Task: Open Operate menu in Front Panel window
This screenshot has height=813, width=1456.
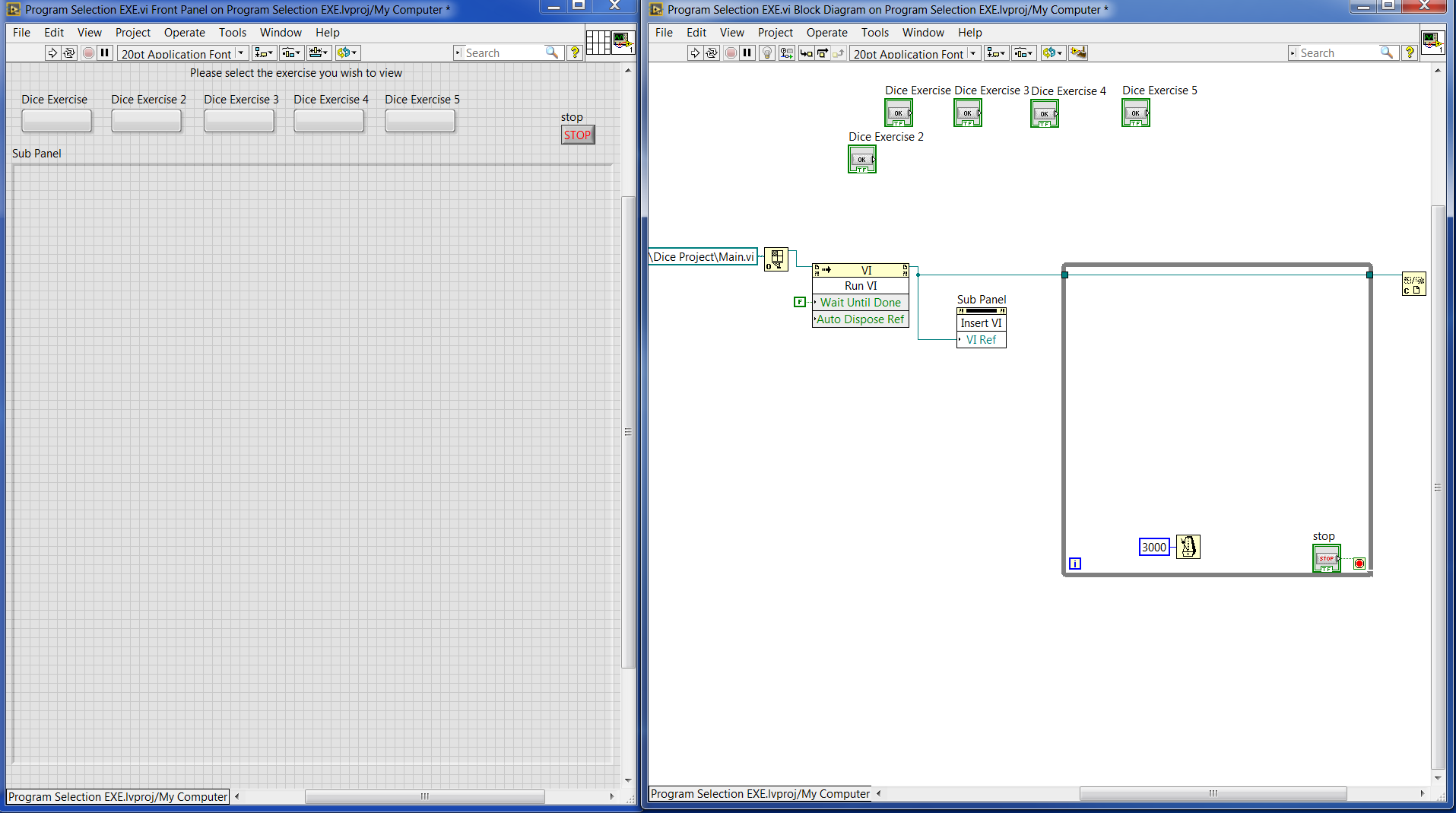Action: 185,32
